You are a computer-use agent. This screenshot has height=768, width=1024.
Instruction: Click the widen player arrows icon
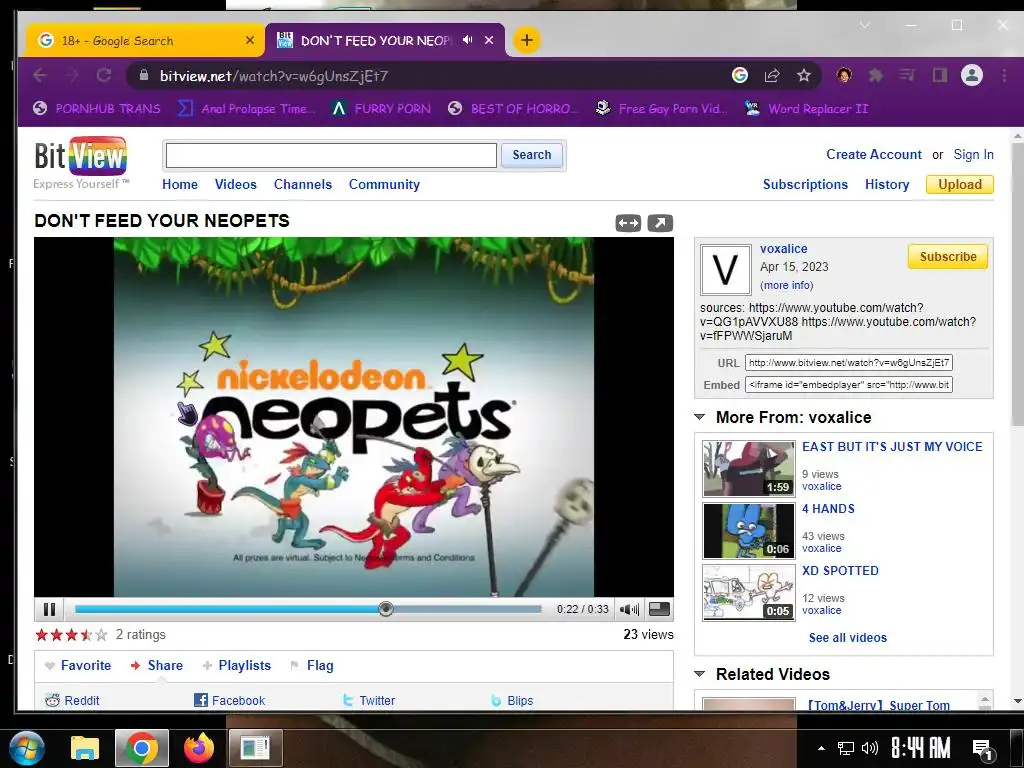pyautogui.click(x=628, y=223)
